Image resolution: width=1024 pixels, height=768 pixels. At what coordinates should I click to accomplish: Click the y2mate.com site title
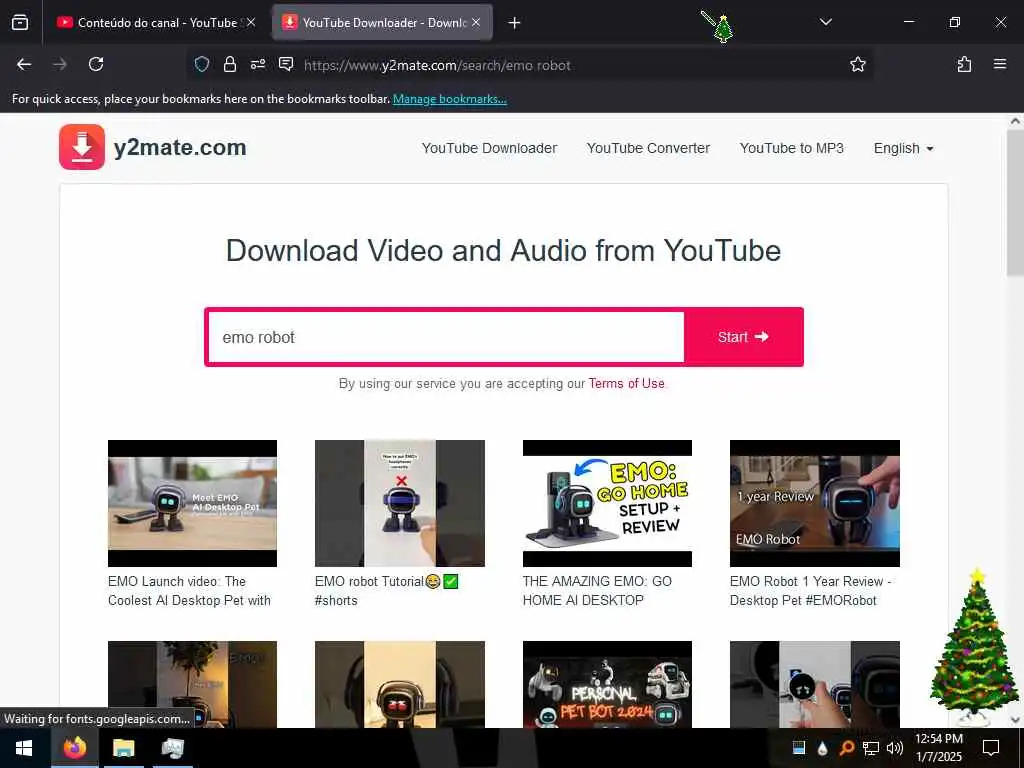[180, 148]
